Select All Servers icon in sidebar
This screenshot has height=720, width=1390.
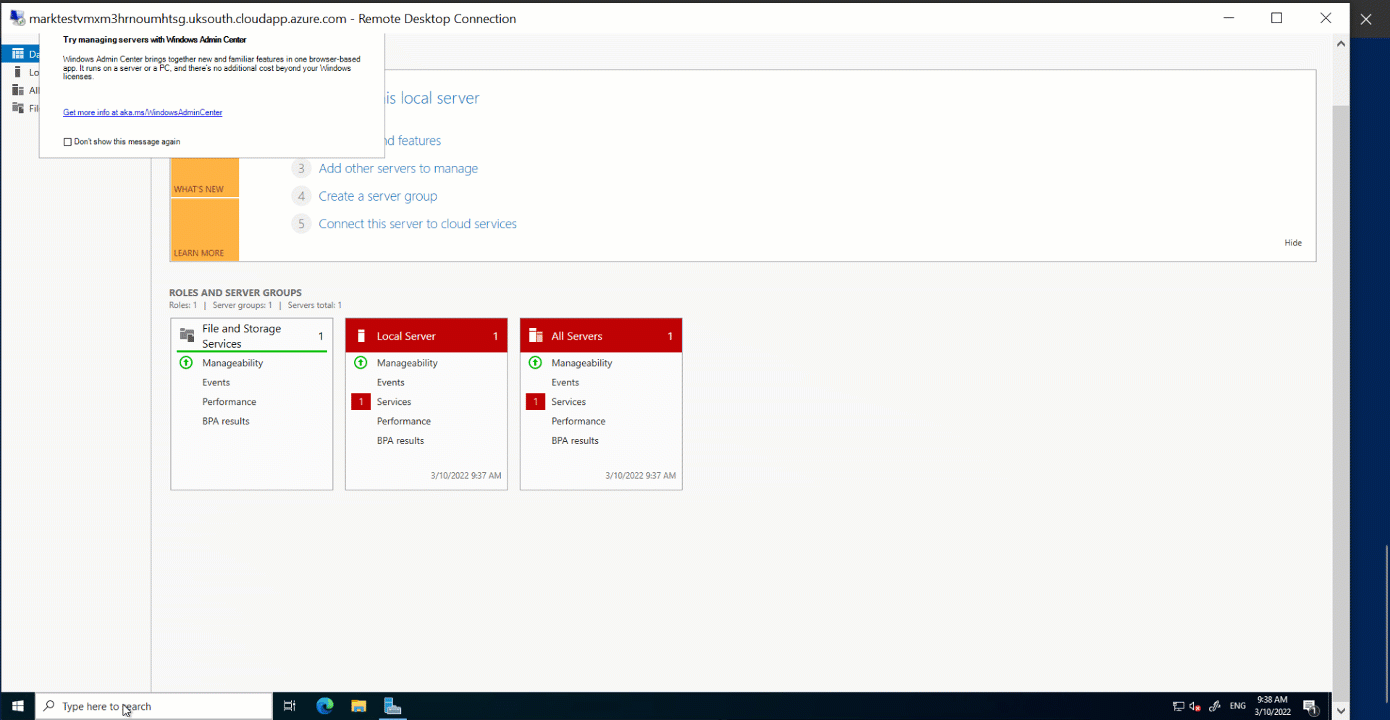[17, 90]
